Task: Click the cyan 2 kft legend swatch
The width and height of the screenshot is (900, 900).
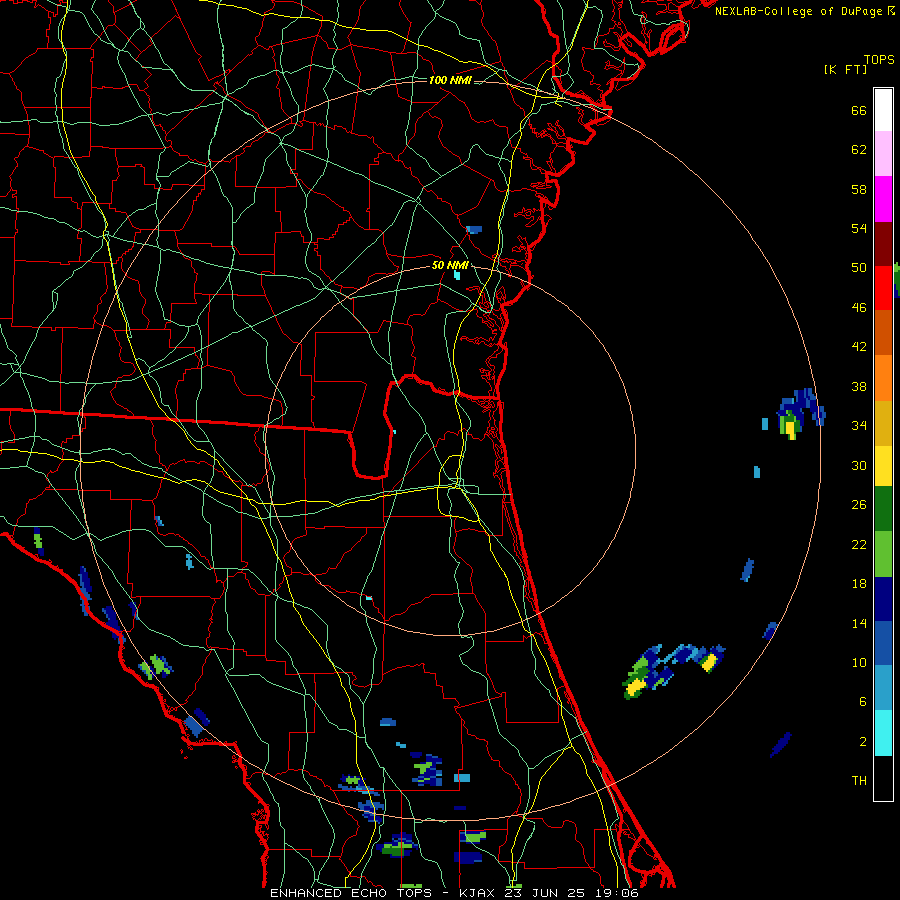Action: tap(883, 733)
